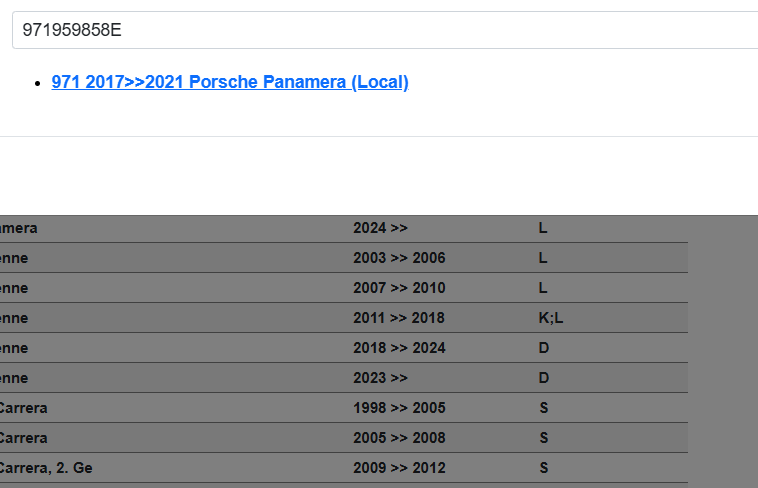Click the "2007 >> 2010" year cell
The width and height of the screenshot is (758, 488).
tap(399, 288)
